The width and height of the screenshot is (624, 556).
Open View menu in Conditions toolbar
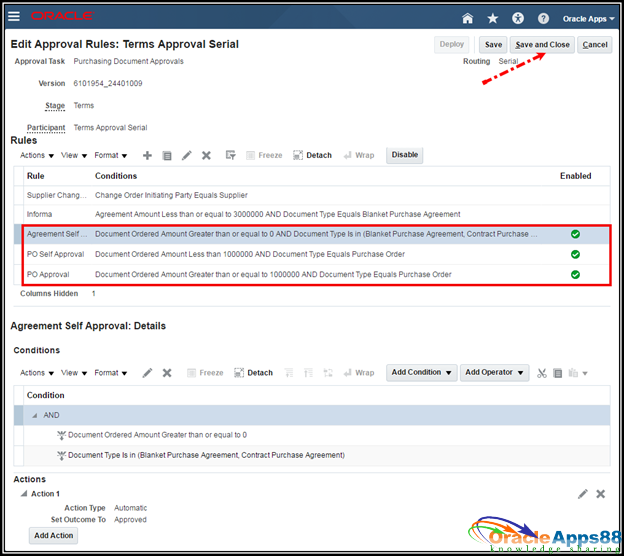tap(74, 373)
